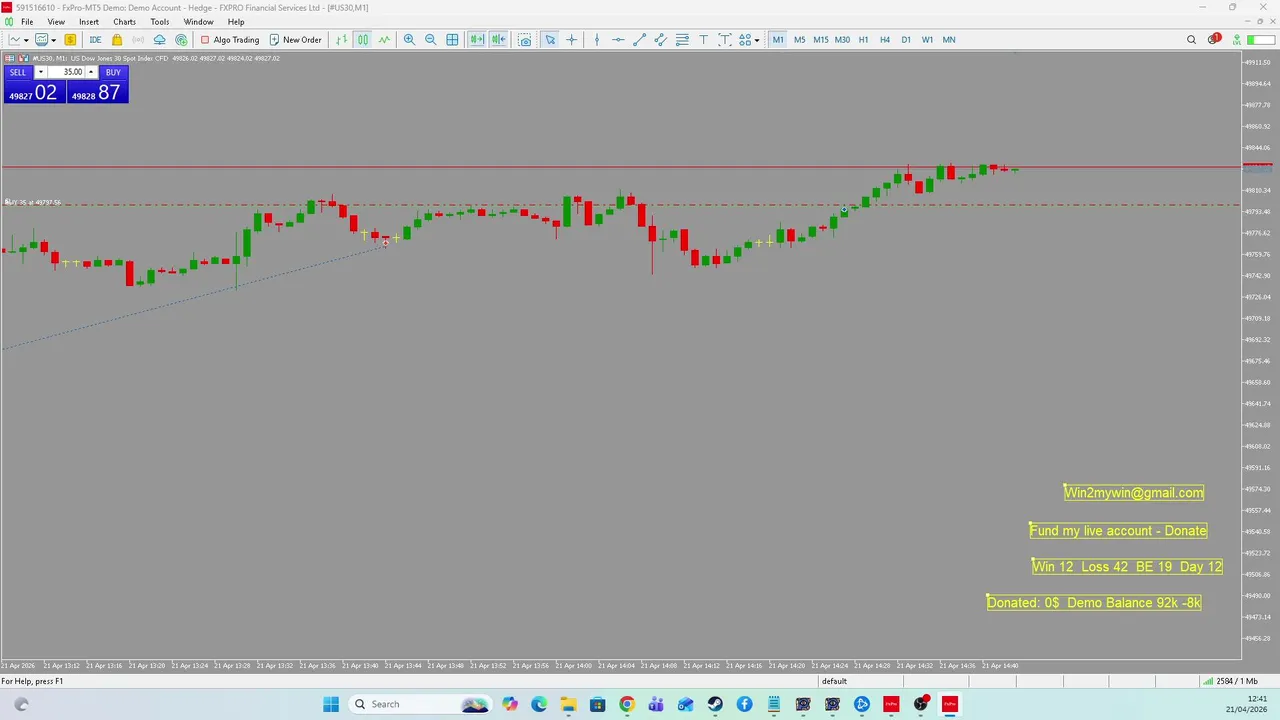Switch chart to bar chart
1280x720 pixels.
point(342,40)
